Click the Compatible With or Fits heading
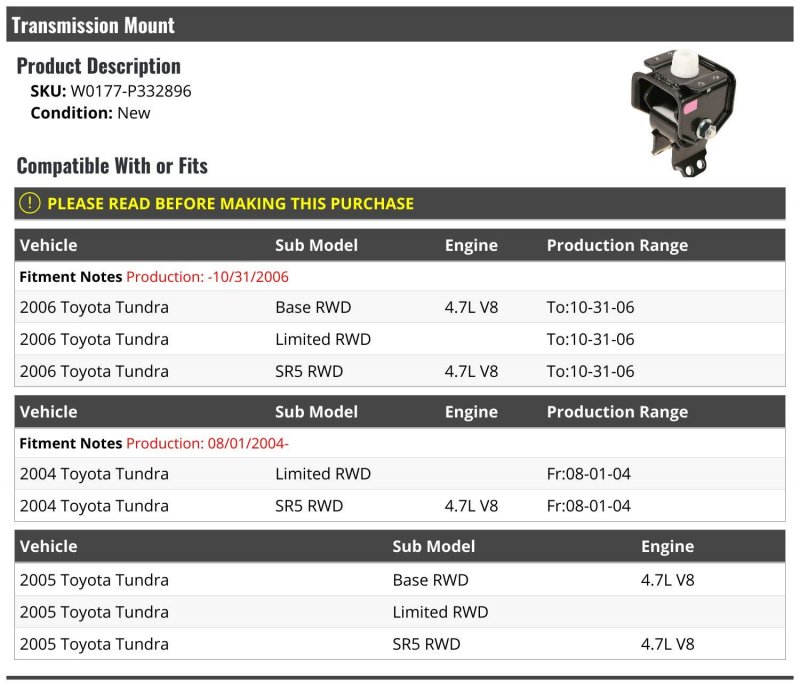Viewport: 800px width, 686px height. (112, 165)
